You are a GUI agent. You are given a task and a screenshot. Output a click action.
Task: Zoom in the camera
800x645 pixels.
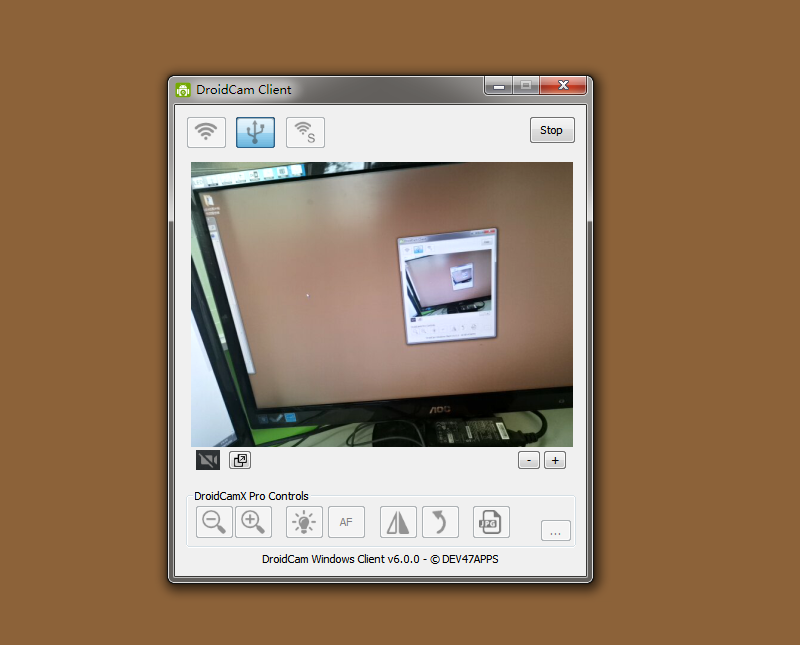click(x=253, y=522)
